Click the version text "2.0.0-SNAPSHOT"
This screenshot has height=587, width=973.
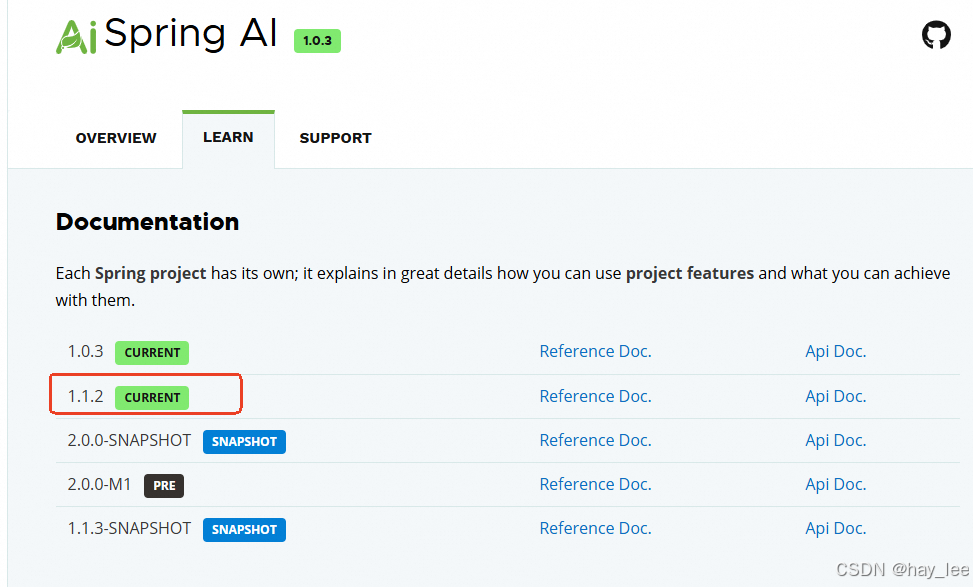pos(129,440)
